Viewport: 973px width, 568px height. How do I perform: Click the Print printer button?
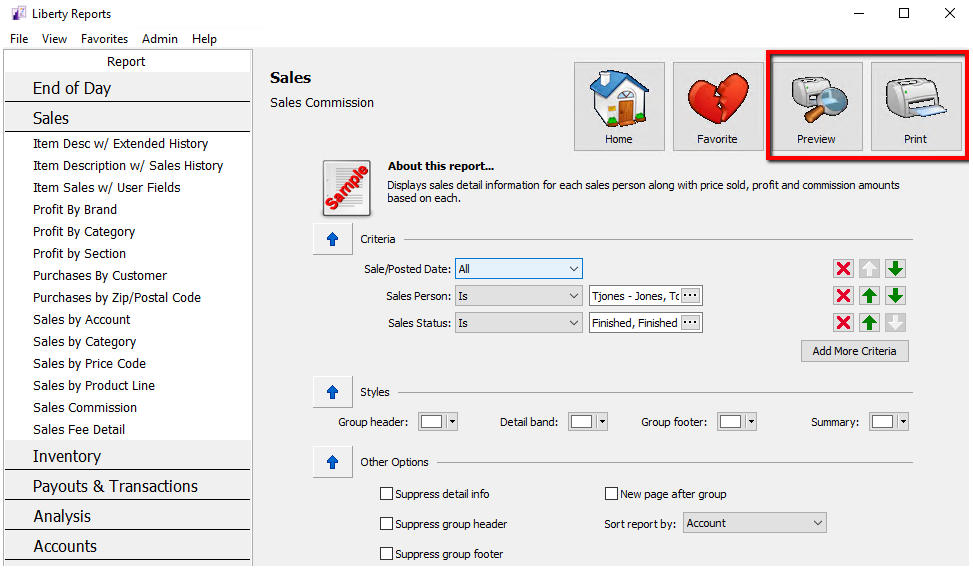pos(916,106)
